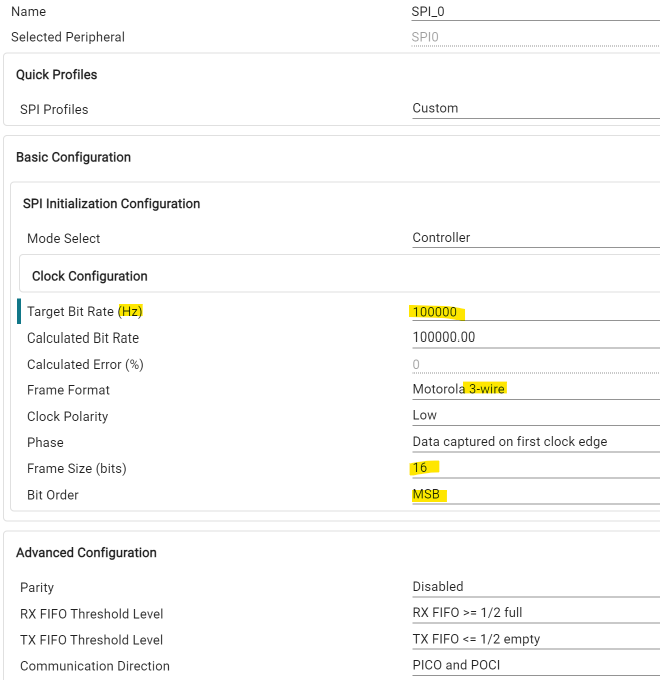This screenshot has width=660, height=680.
Task: Open the TX FIFO Threshold Level dropdown
Action: click(x=536, y=639)
